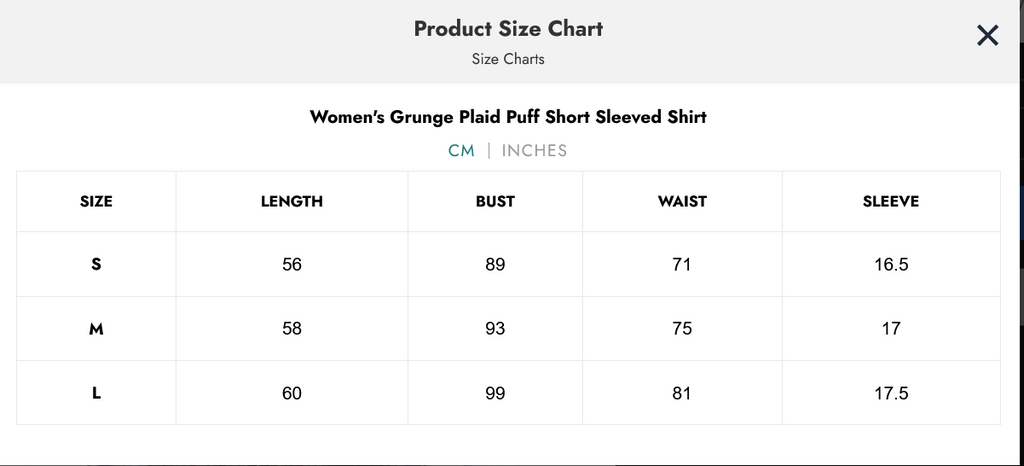The image size is (1024, 466).
Task: Click the large bust value 99
Action: [x=495, y=393]
